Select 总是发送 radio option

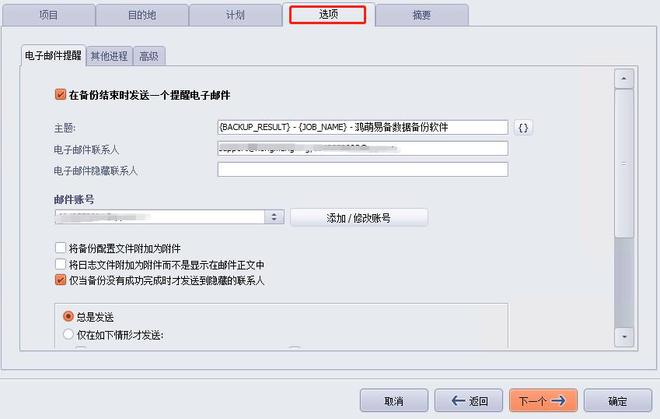pos(68,316)
